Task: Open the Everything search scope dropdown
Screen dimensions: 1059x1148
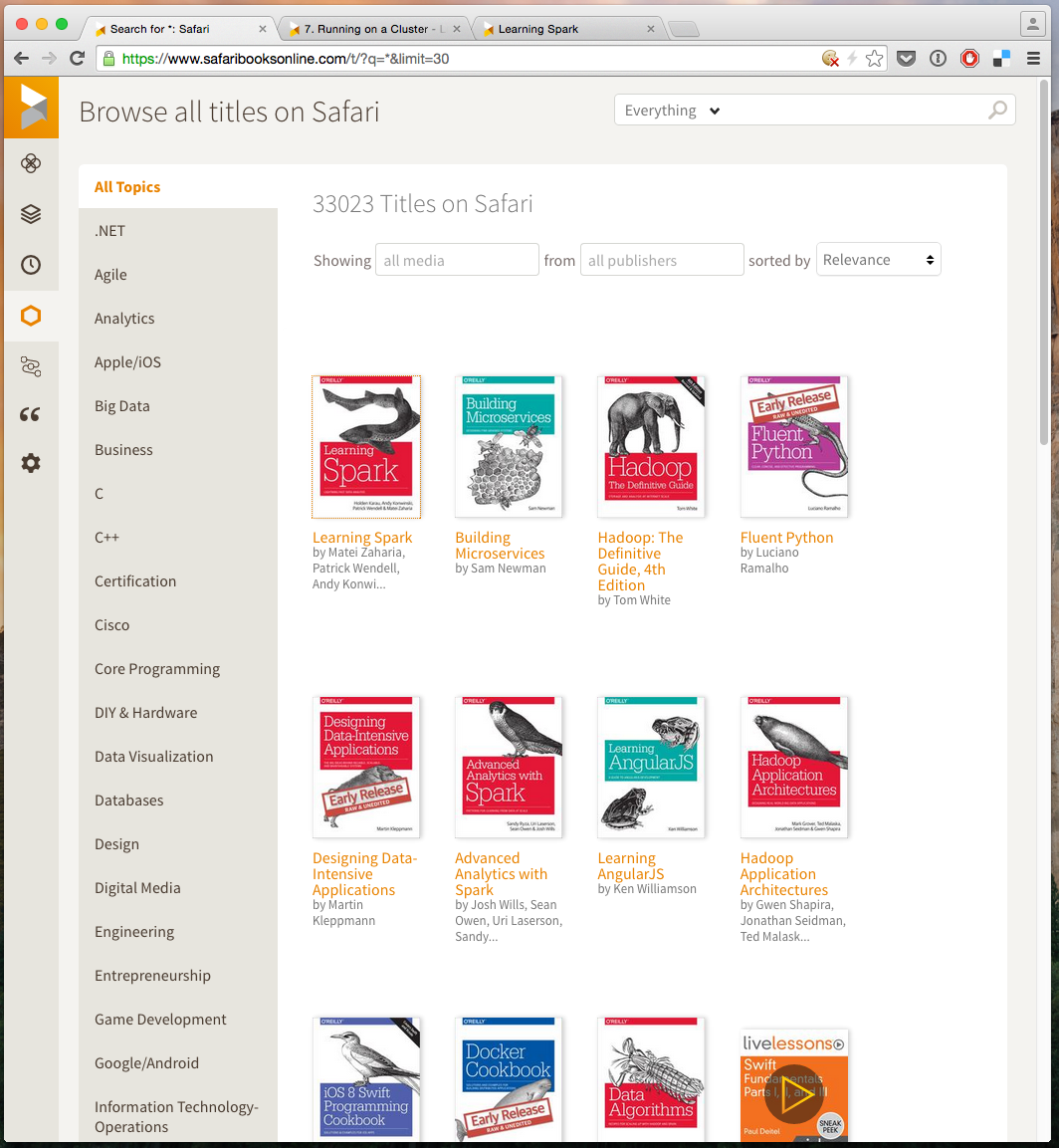Action: point(672,111)
